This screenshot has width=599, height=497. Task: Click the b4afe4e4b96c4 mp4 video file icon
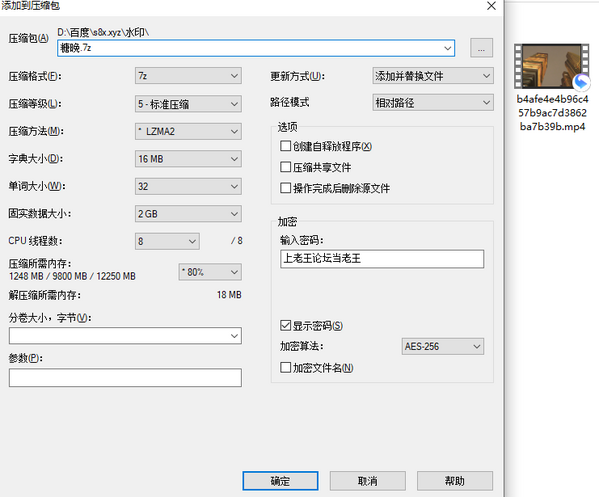(x=552, y=66)
